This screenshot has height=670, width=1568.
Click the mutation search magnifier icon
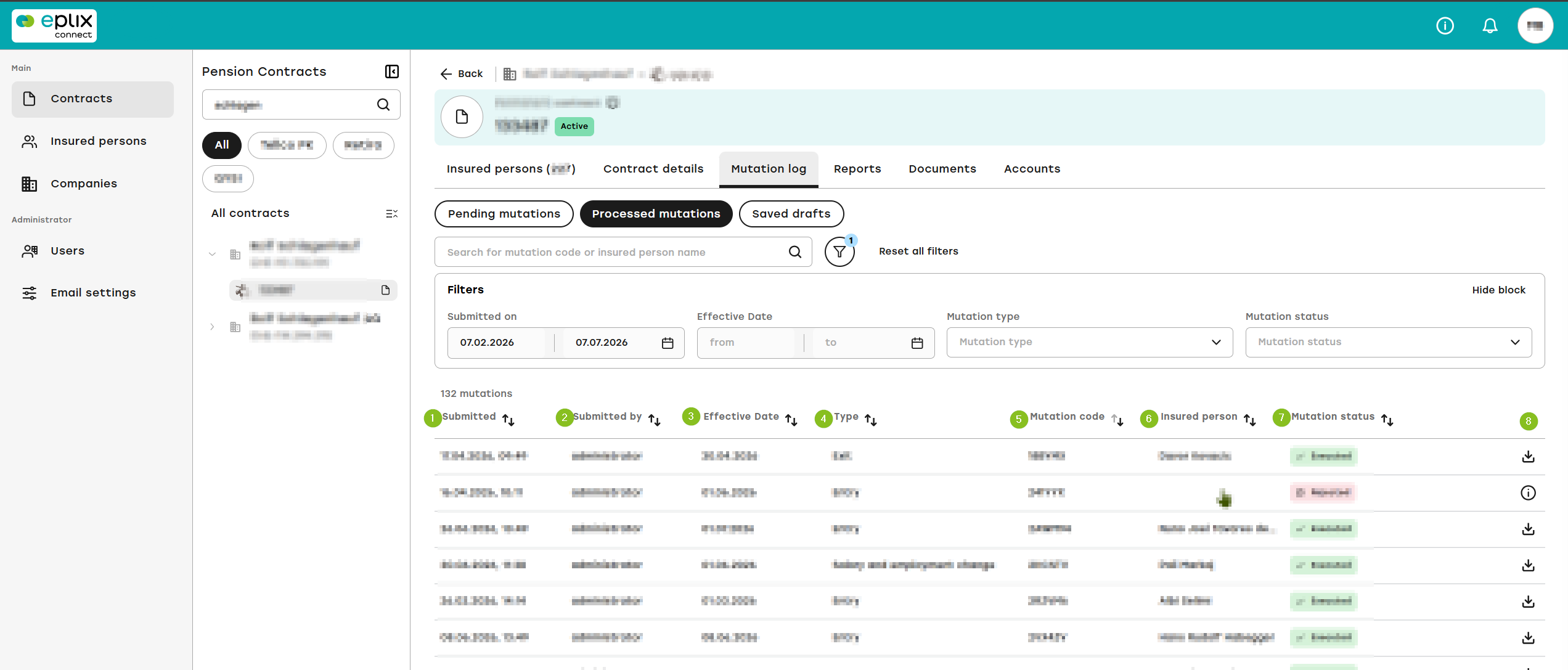coord(795,252)
